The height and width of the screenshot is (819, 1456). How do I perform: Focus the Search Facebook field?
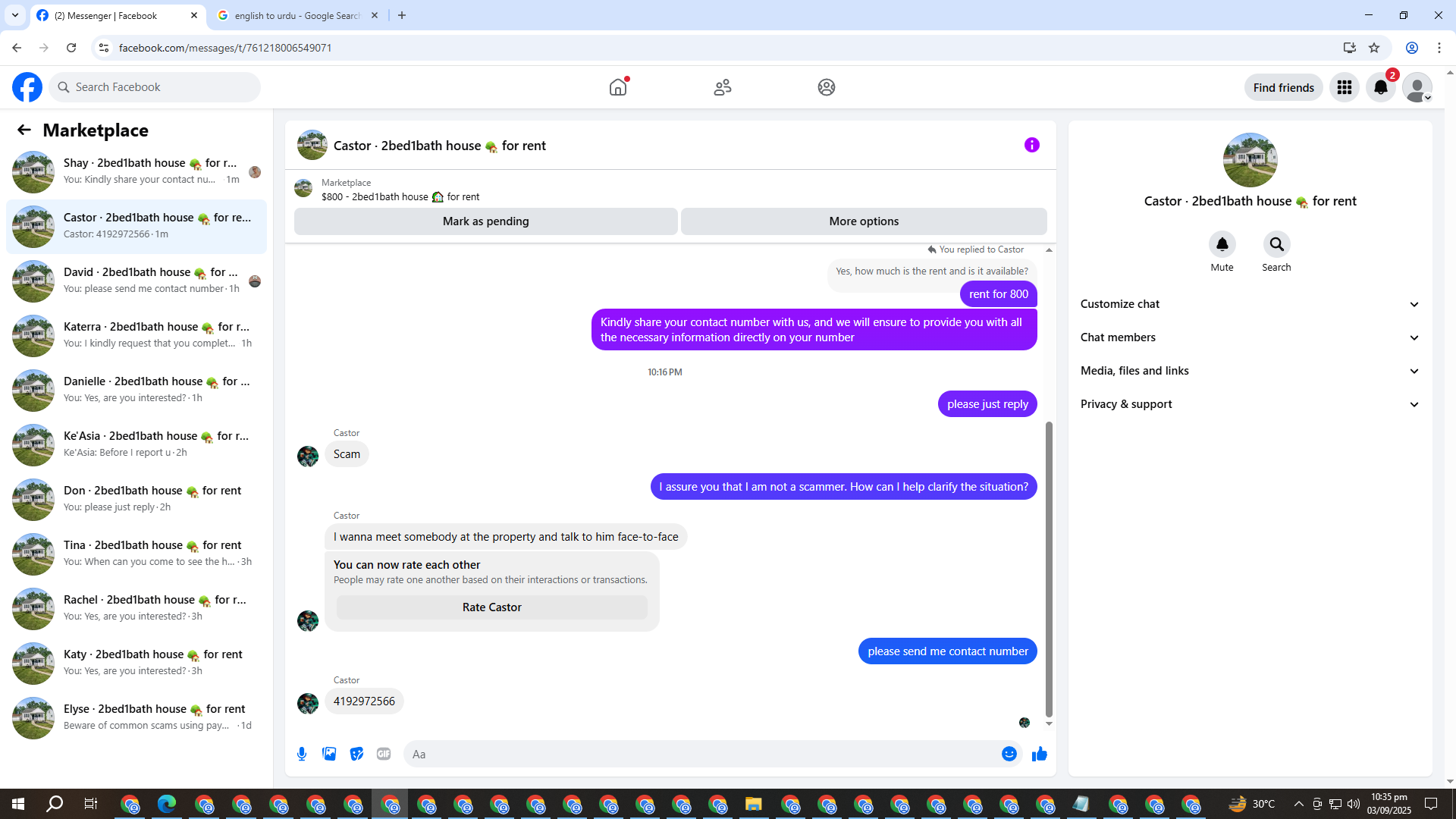(155, 87)
